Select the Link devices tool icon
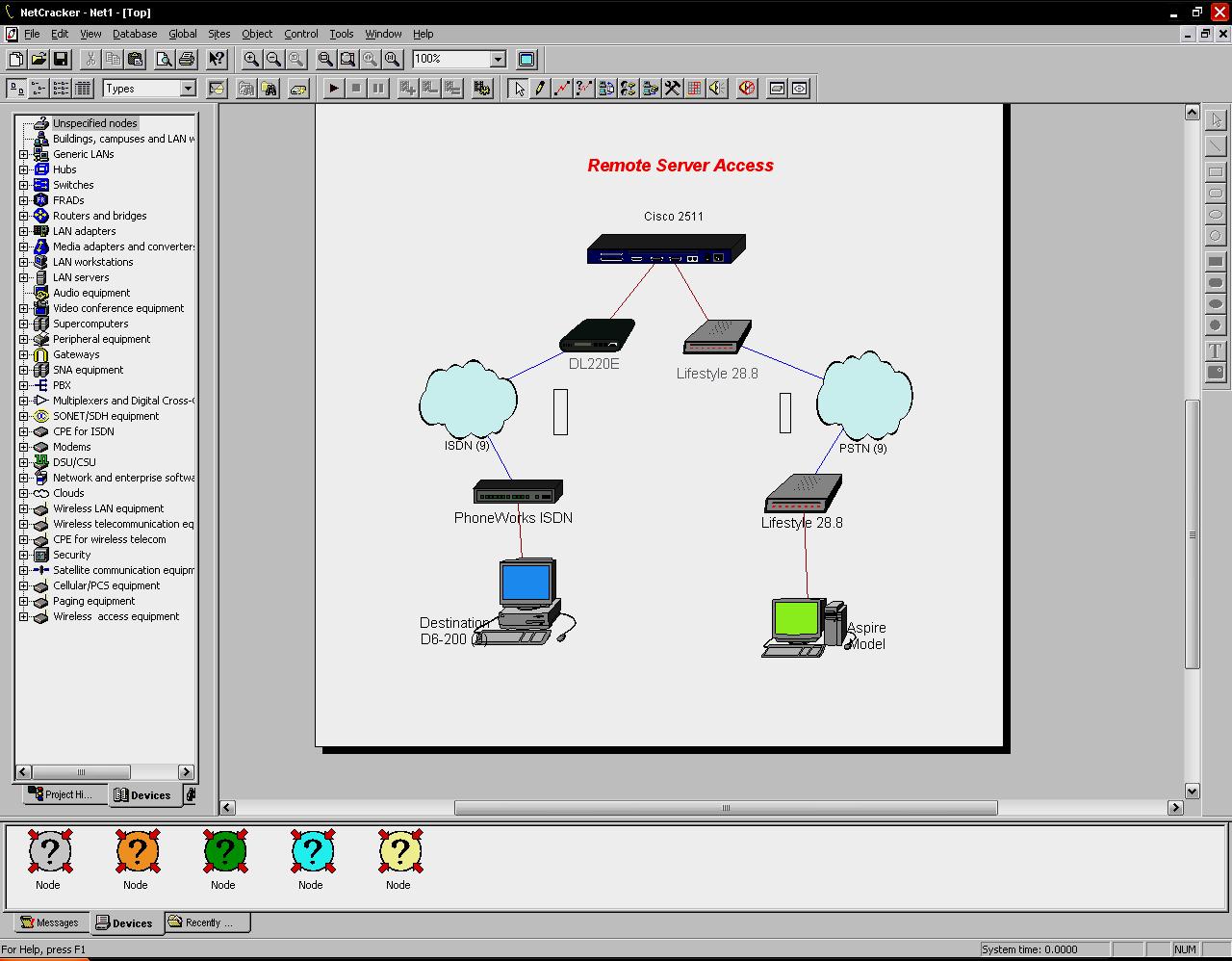The image size is (1232, 961). [562, 89]
